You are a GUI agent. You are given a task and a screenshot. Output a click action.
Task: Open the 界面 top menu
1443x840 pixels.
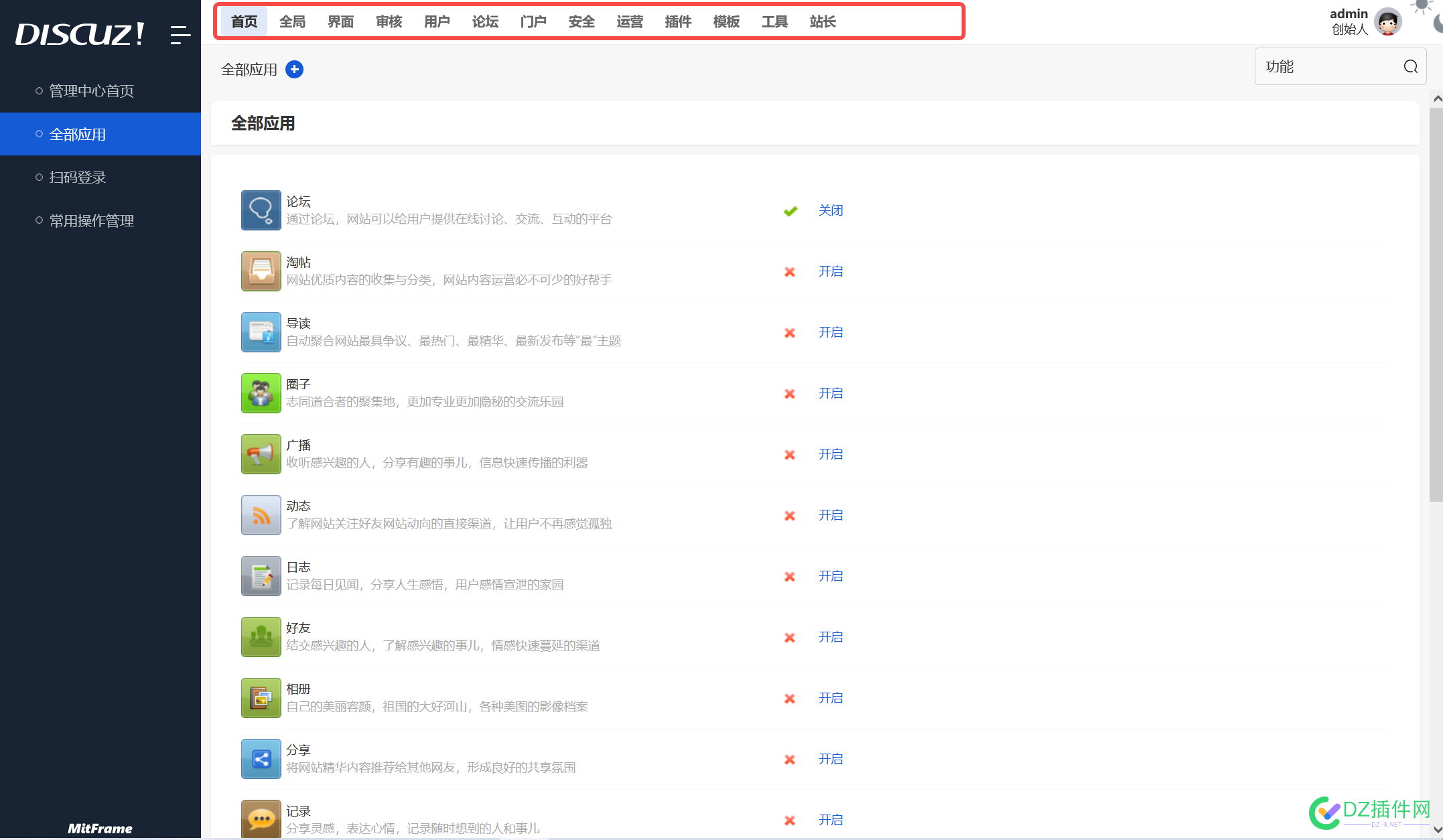pyautogui.click(x=341, y=21)
